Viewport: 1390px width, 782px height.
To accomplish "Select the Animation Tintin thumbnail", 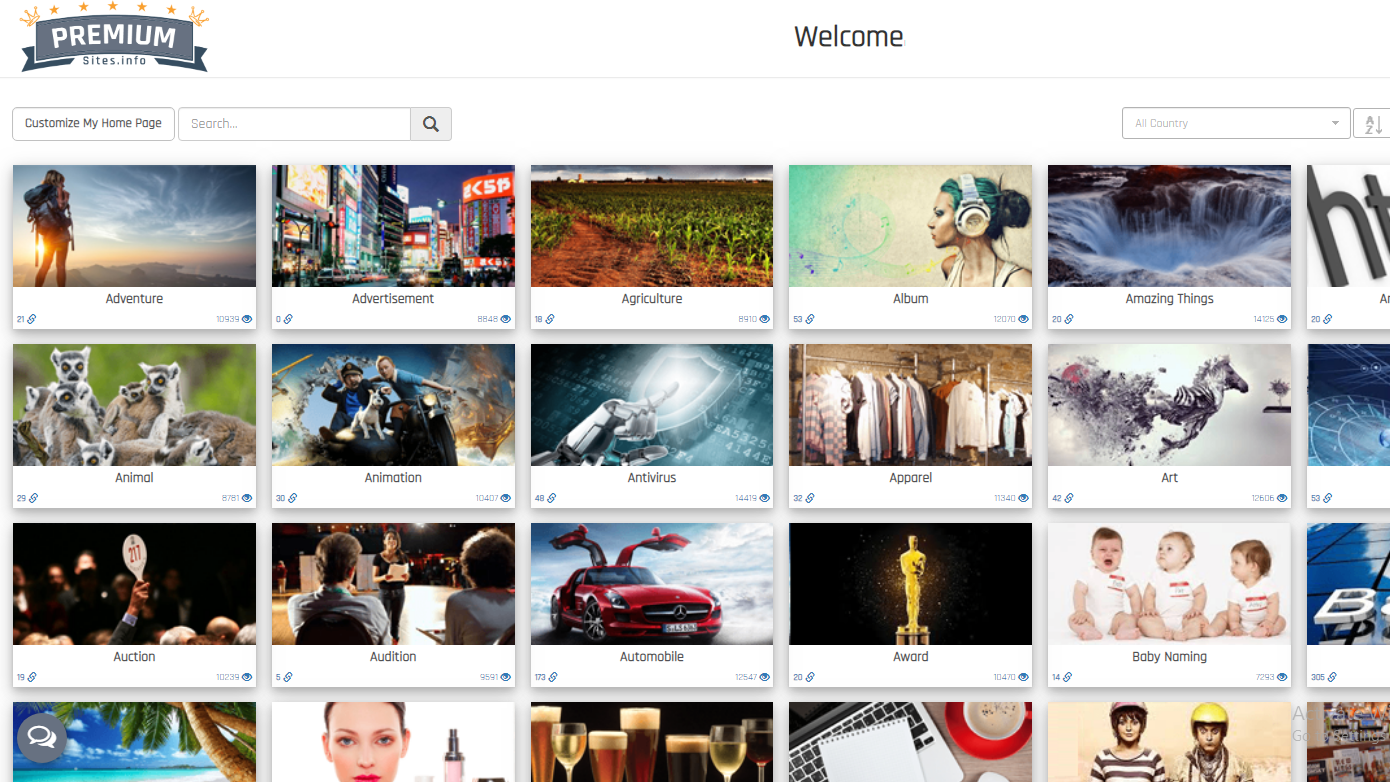I will (393, 405).
